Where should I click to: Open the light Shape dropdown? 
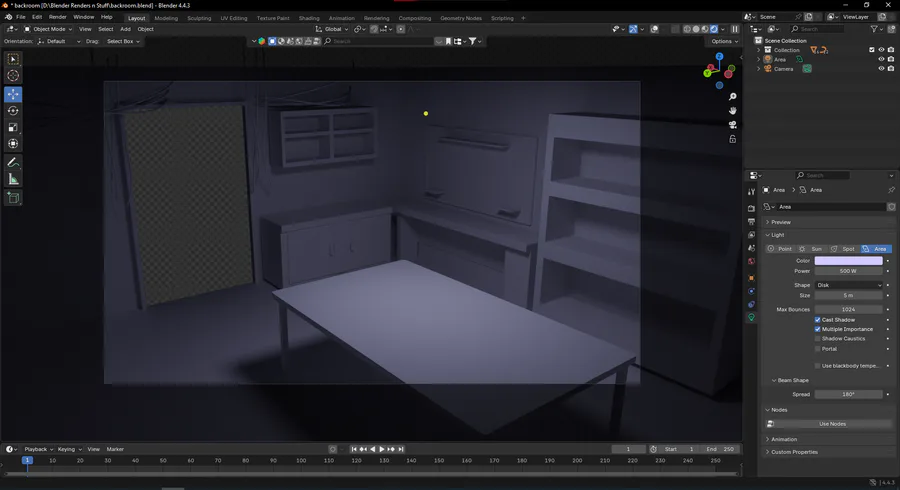pos(848,285)
